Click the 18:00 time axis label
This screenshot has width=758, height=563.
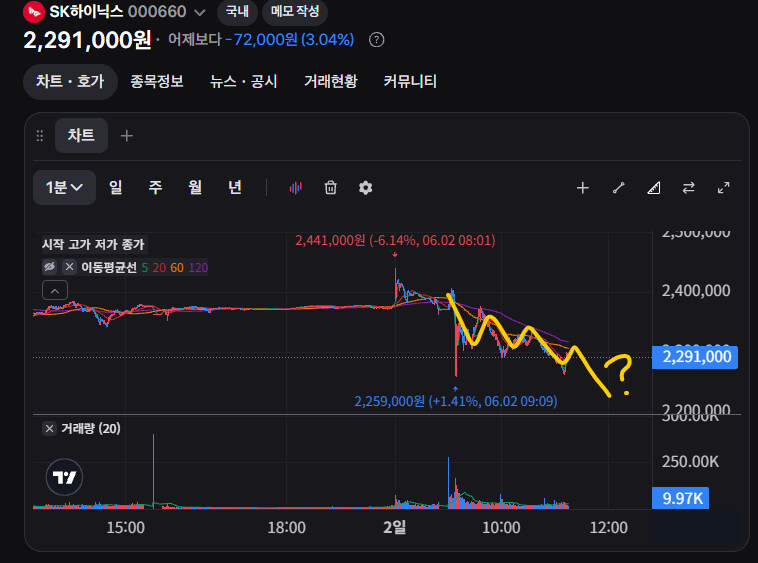[286, 527]
